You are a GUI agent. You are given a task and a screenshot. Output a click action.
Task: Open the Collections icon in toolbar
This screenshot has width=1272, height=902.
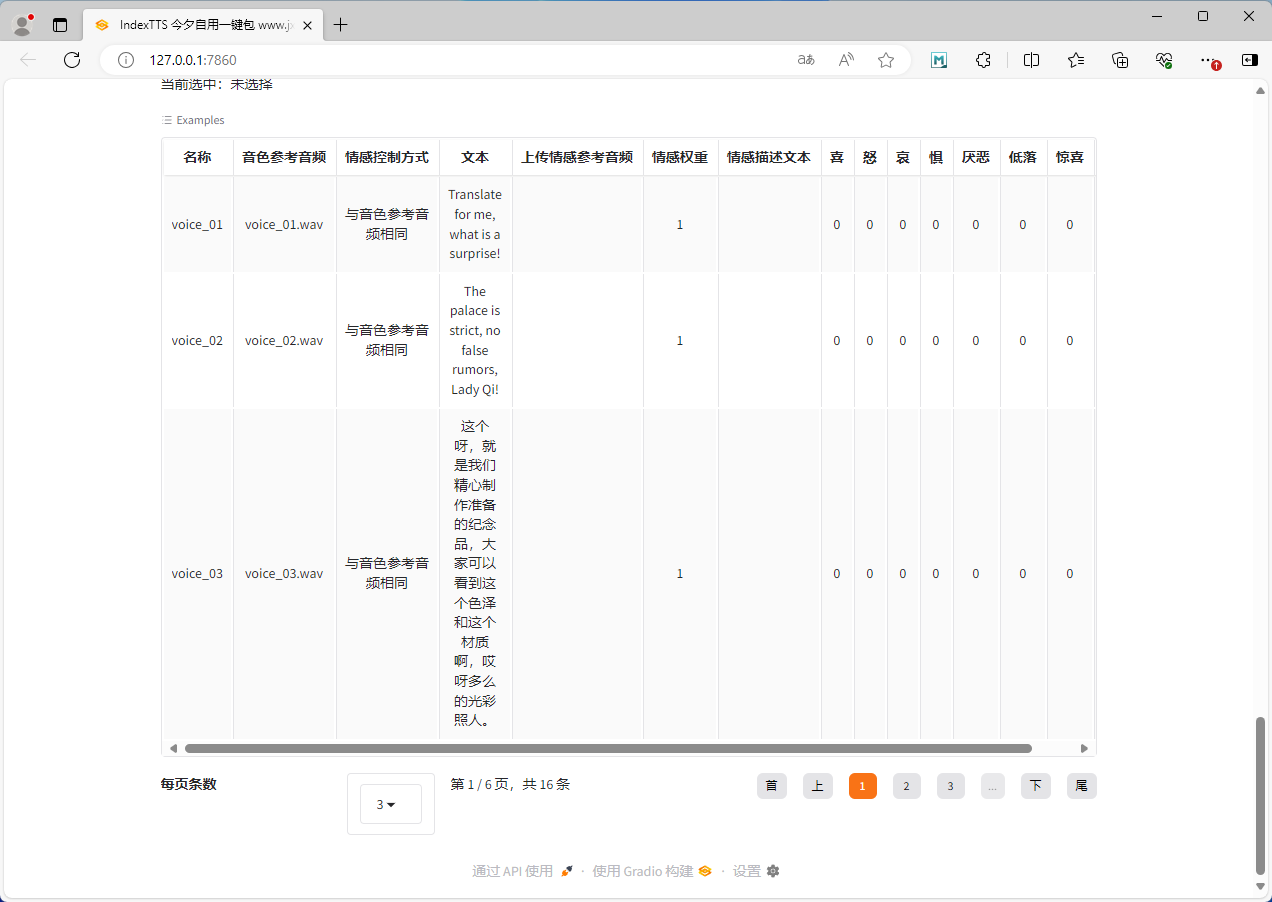tap(1120, 60)
